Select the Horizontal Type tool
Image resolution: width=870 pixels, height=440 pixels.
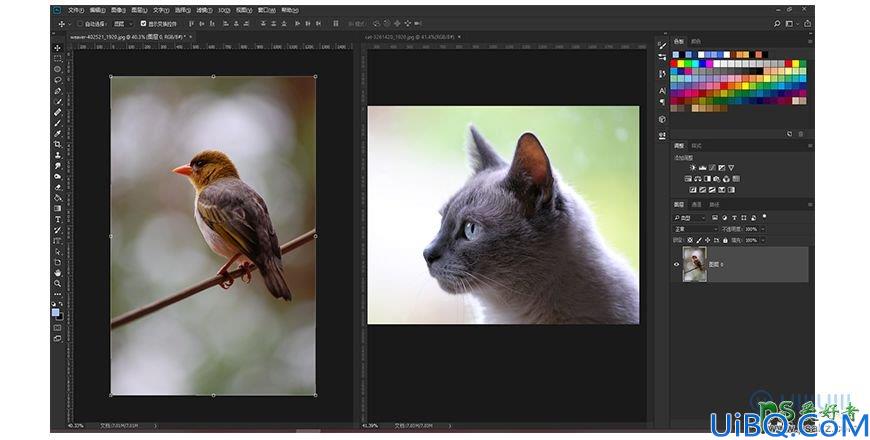[58, 220]
